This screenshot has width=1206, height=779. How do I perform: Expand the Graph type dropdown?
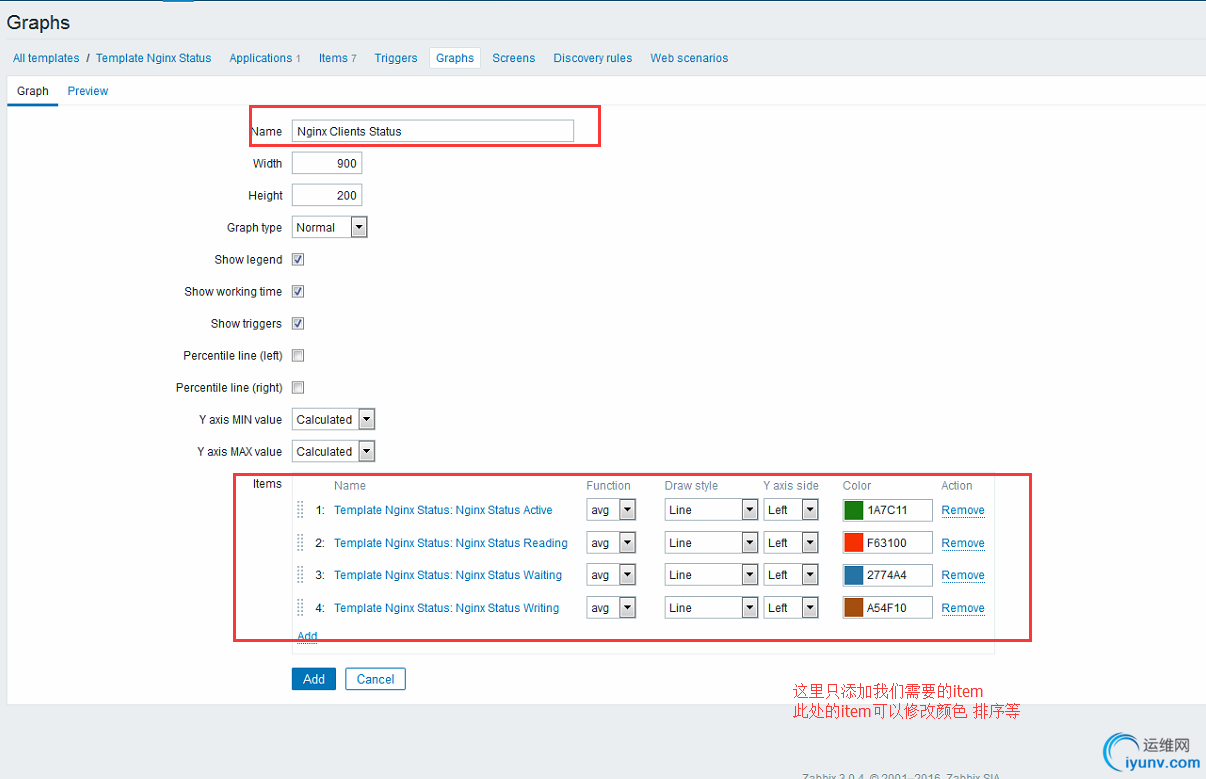click(330, 227)
